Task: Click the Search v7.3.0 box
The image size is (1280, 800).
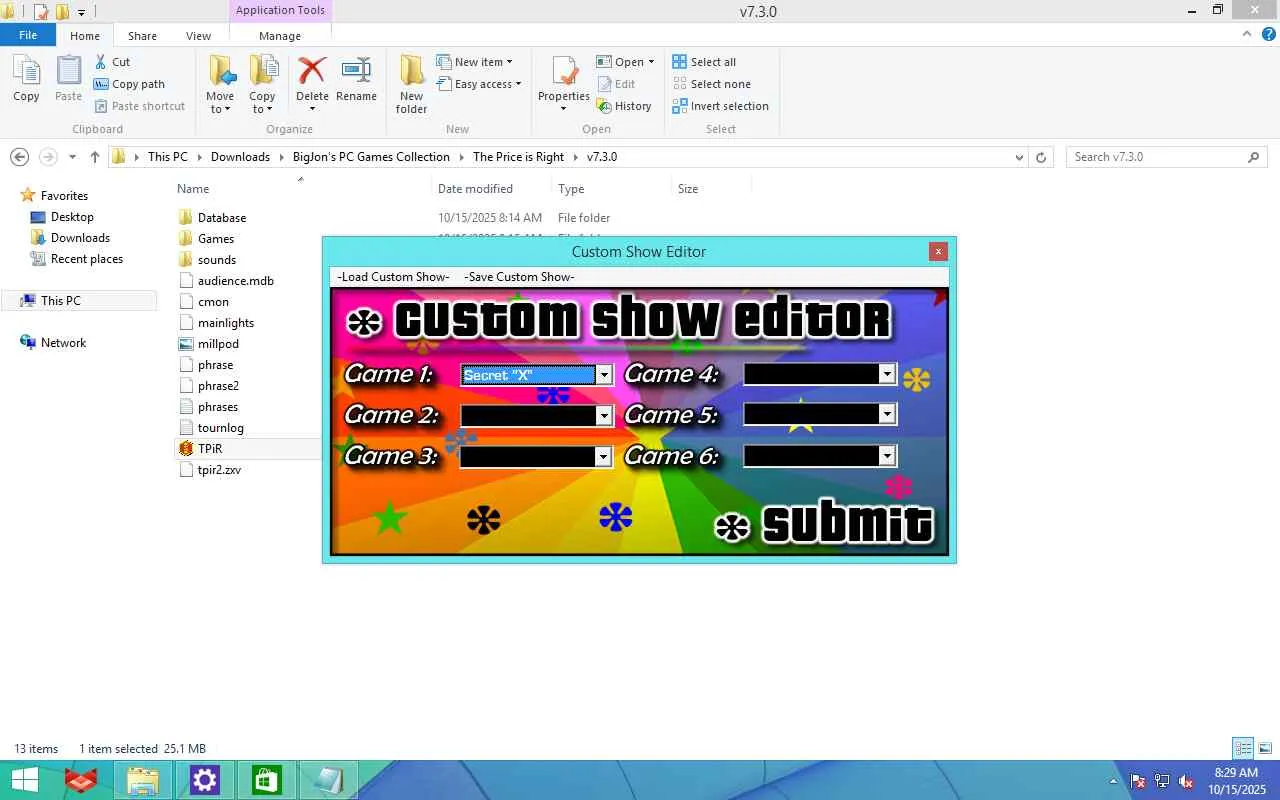Action: coord(1167,157)
